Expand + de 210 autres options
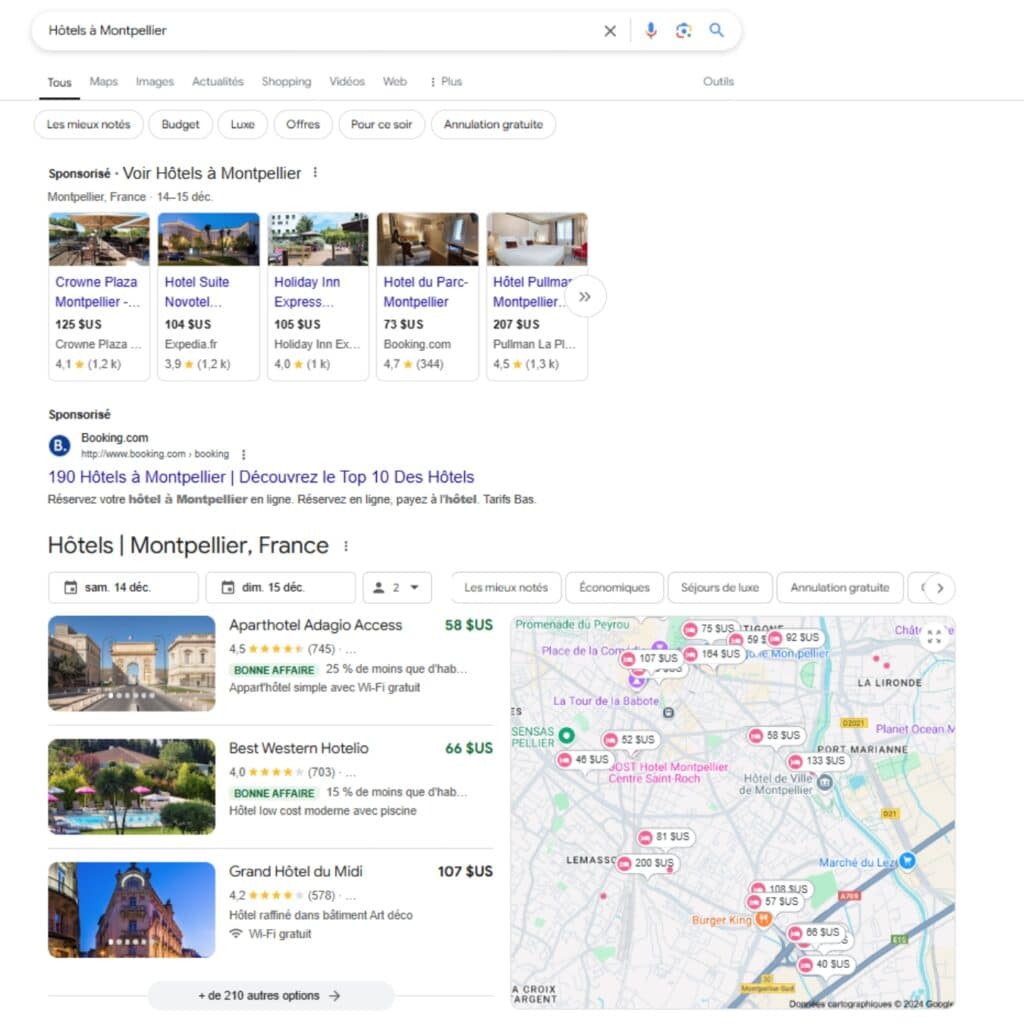The height and width of the screenshot is (1024, 1024). 270,995
